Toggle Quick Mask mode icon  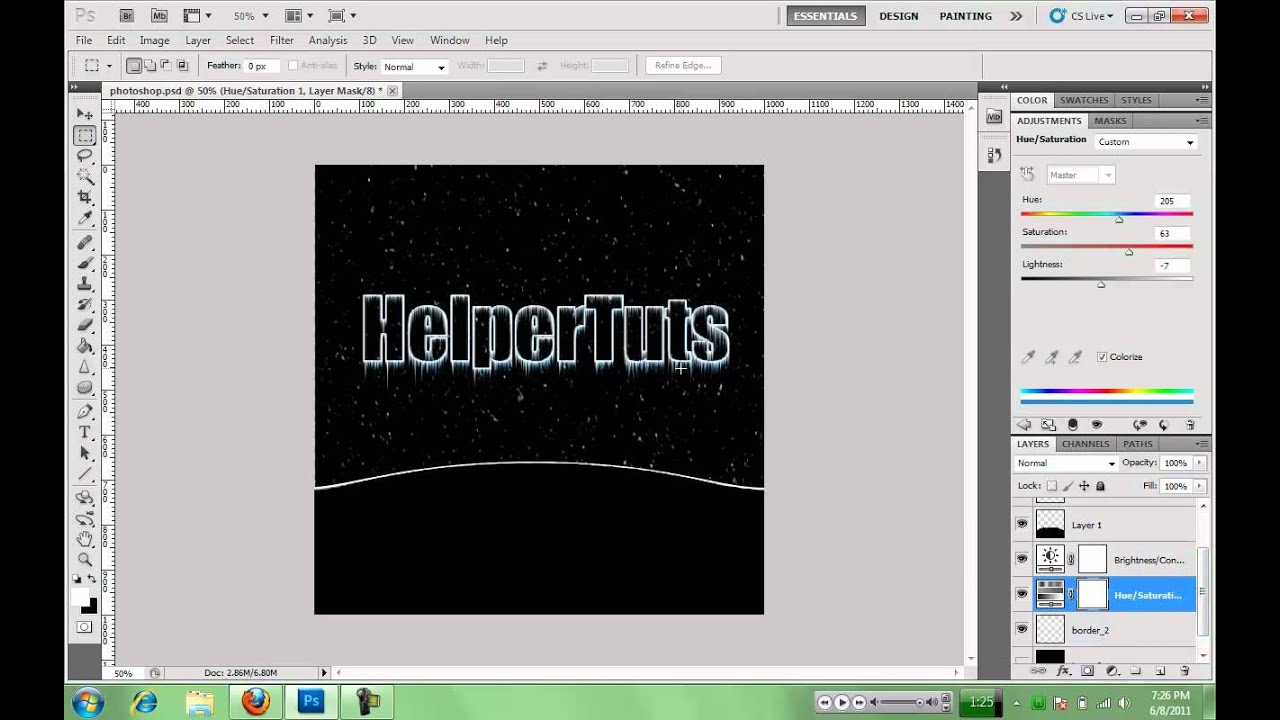click(x=85, y=627)
